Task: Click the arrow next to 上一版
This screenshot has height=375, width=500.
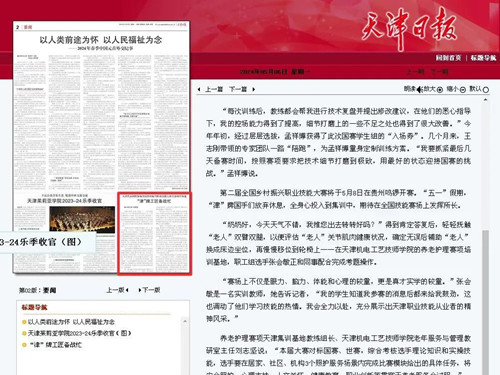Action: 127,290
